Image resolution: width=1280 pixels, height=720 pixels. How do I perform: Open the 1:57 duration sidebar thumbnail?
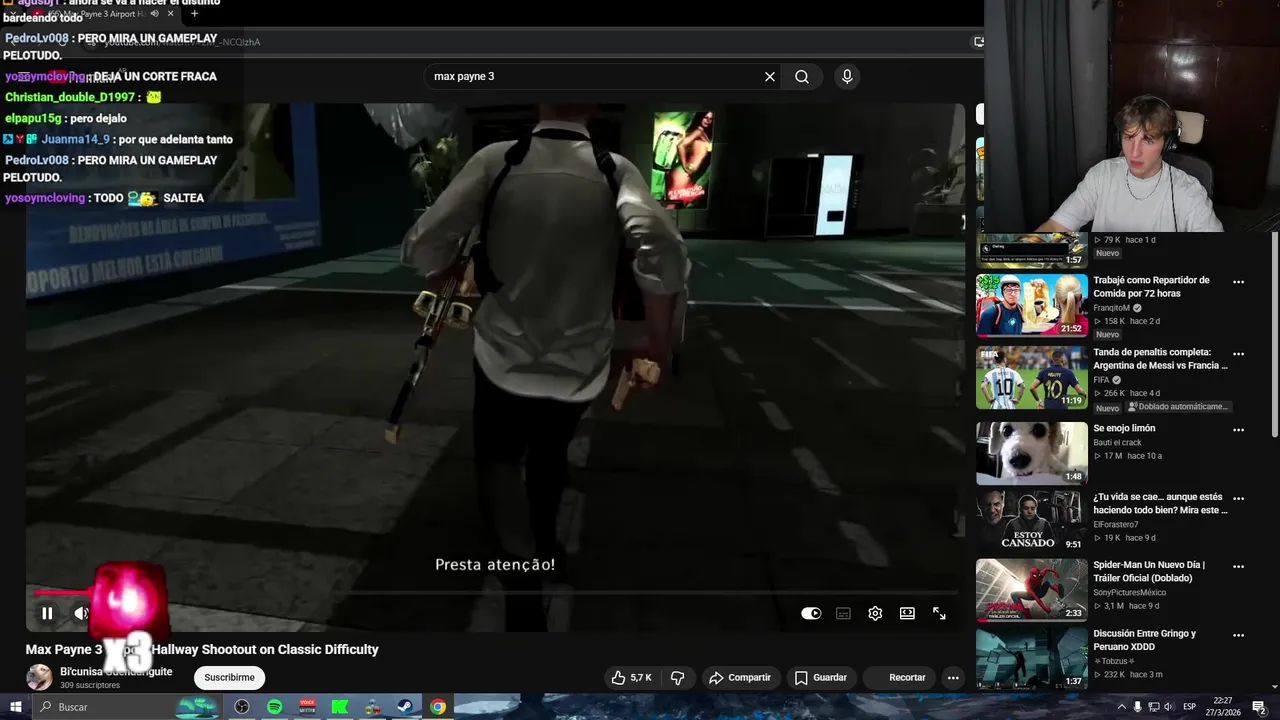1031,250
